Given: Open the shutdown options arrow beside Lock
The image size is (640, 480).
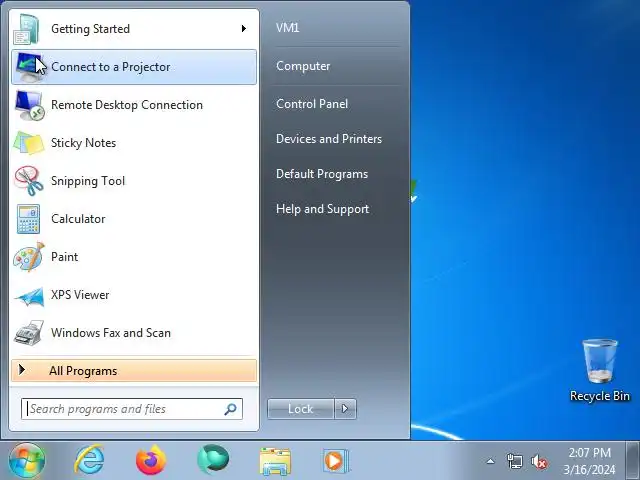Looking at the screenshot, I should point(345,409).
